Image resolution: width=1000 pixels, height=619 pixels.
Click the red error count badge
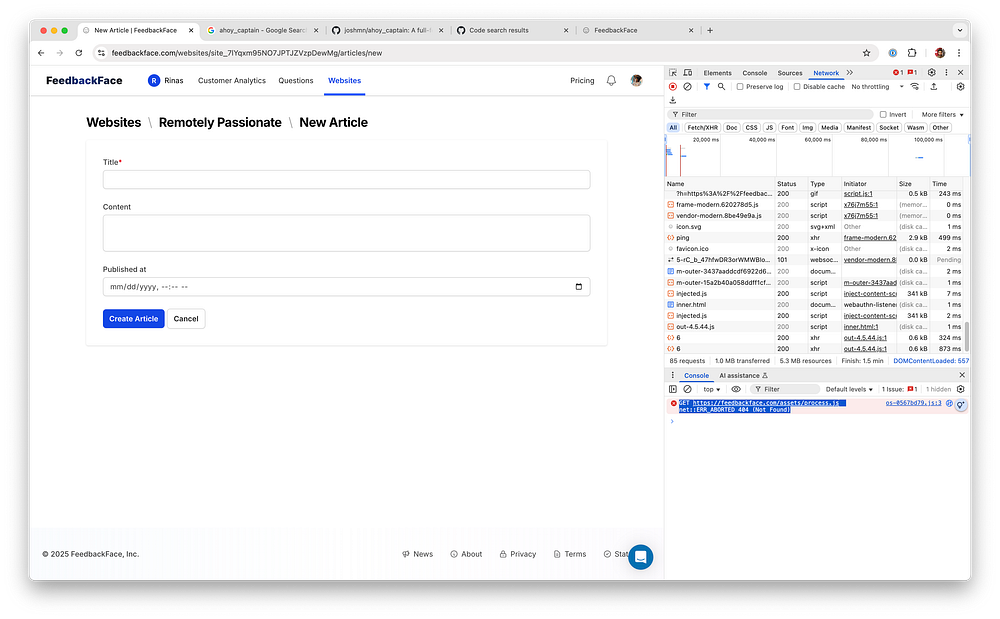click(898, 73)
